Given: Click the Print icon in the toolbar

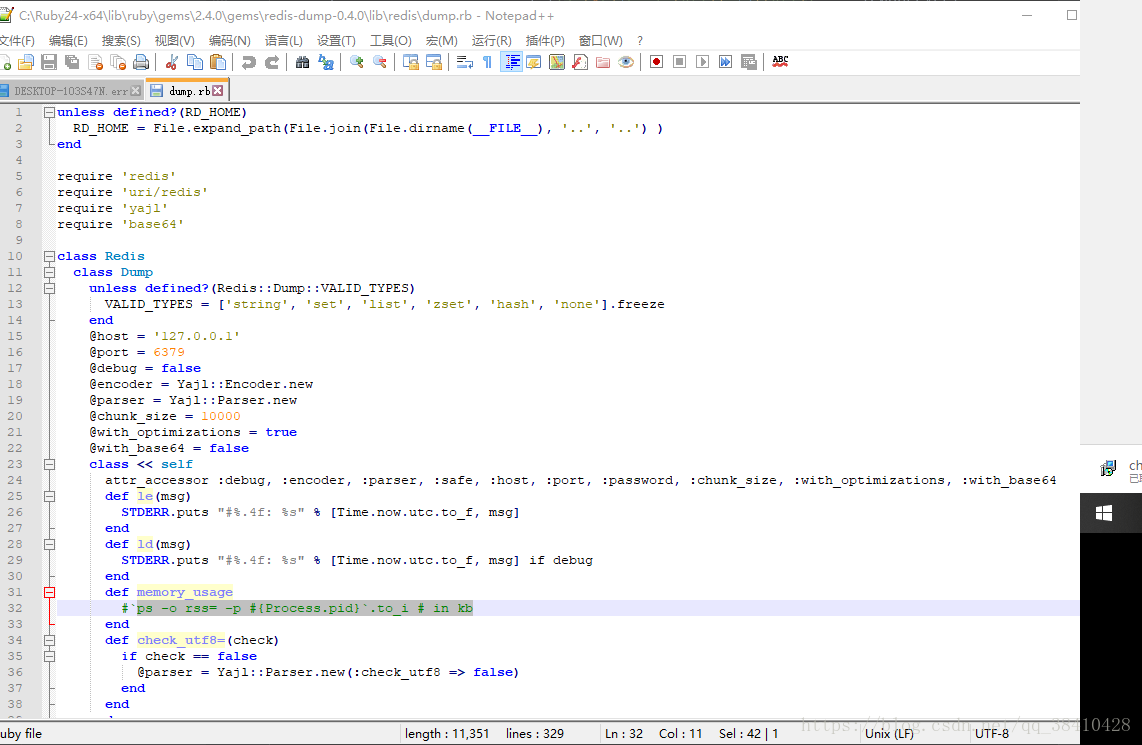Looking at the screenshot, I should [141, 63].
